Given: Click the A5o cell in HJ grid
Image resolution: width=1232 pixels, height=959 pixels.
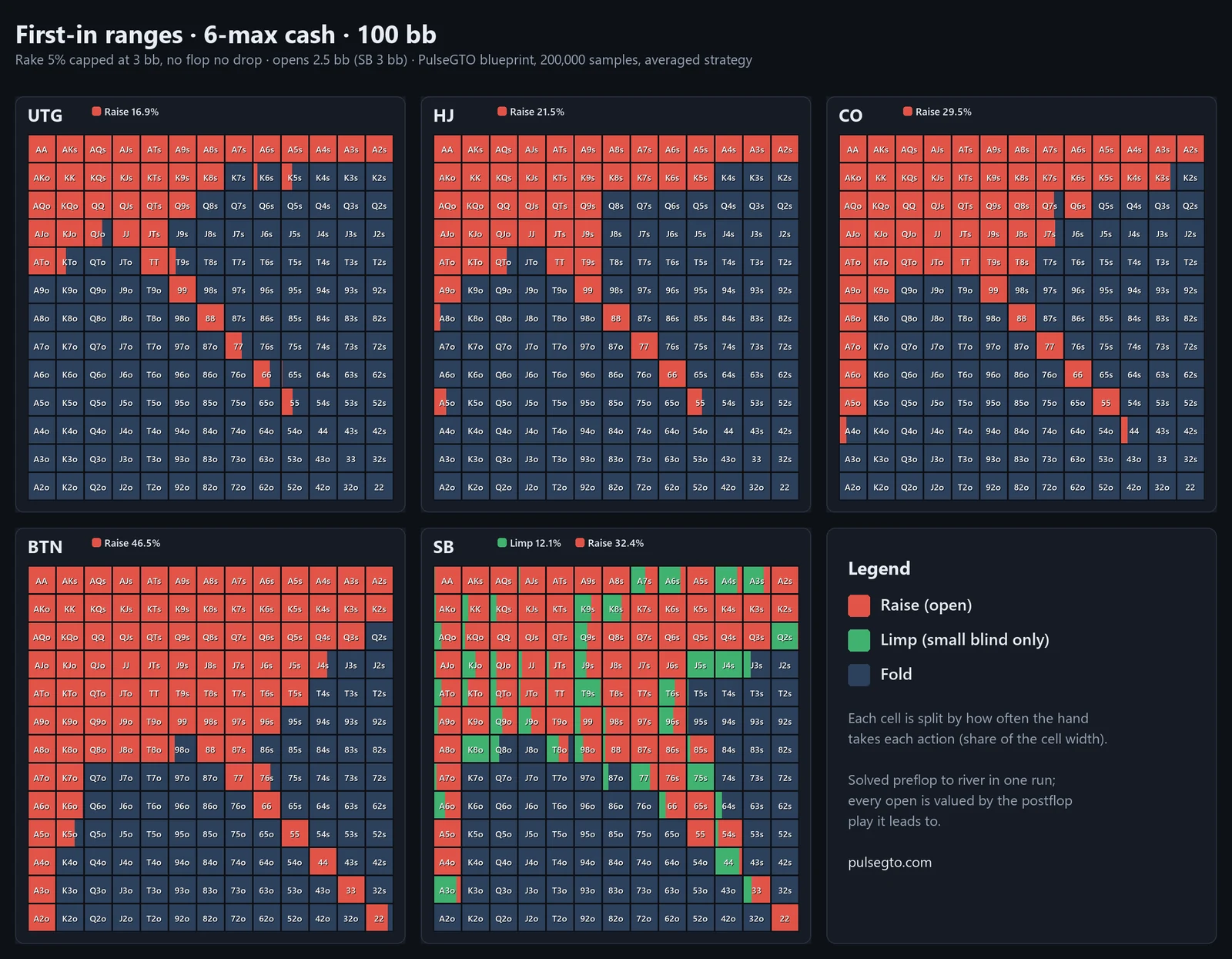Looking at the screenshot, I should 447,403.
